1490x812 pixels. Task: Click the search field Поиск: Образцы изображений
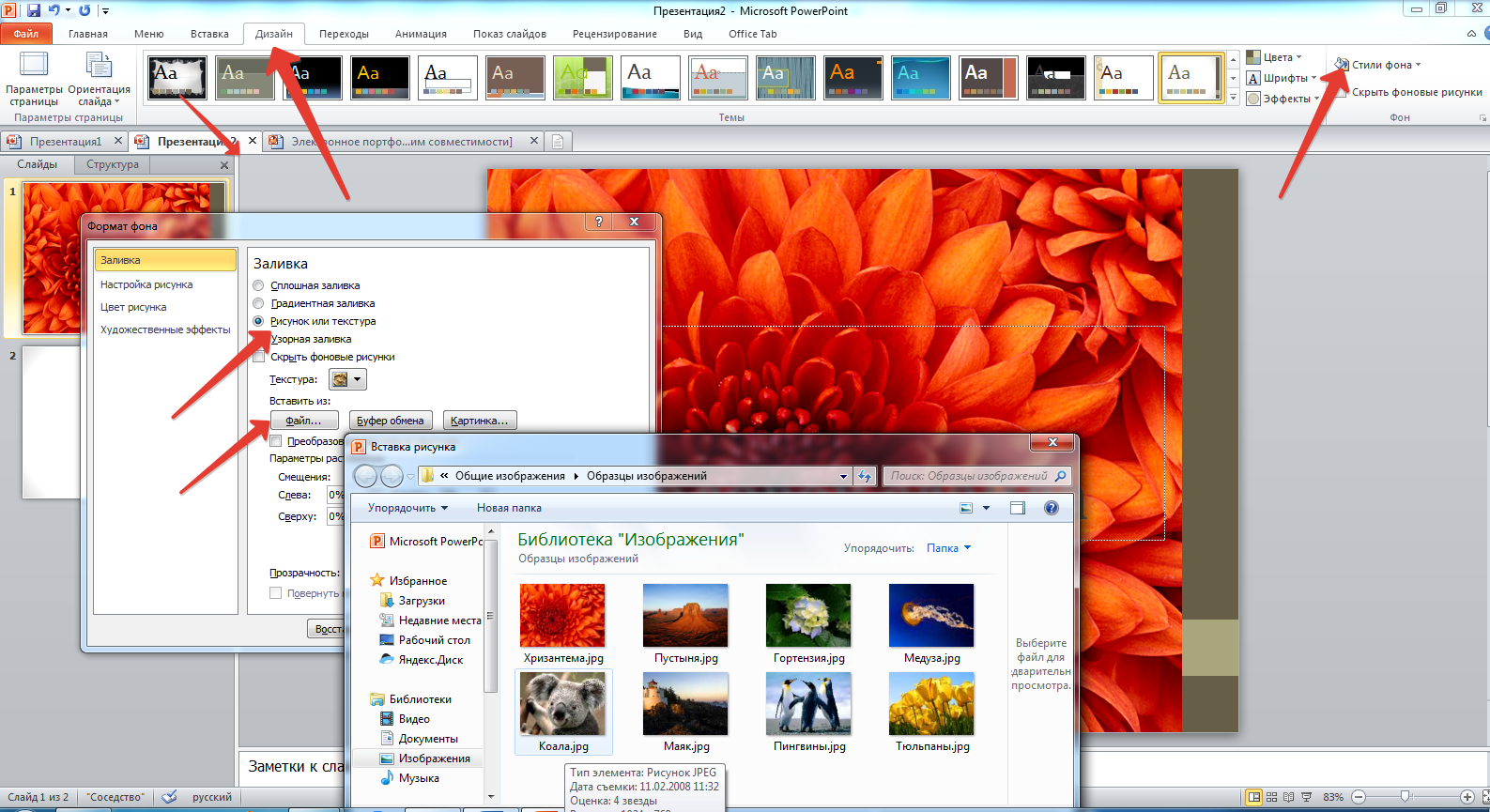(976, 476)
